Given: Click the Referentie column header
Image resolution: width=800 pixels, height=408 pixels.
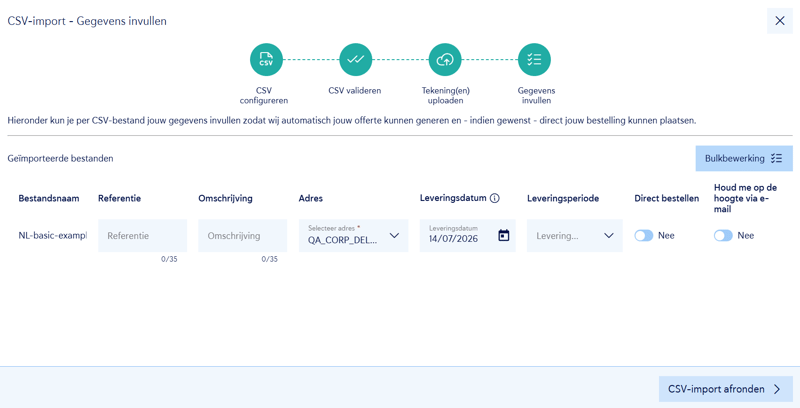Looking at the screenshot, I should coord(119,198).
